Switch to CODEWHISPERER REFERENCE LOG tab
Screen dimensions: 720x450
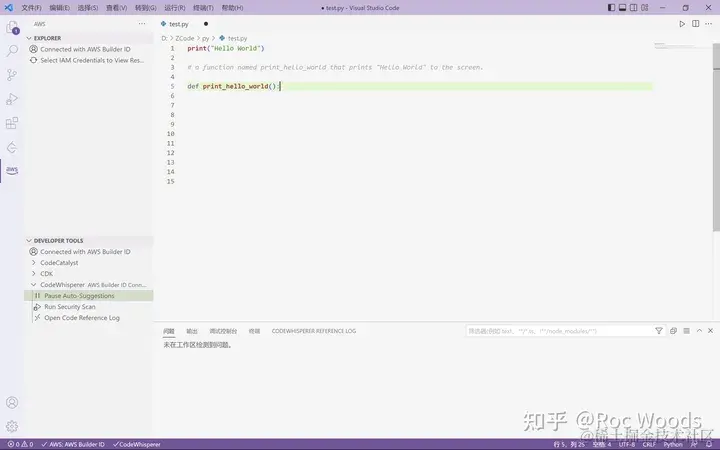point(314,331)
